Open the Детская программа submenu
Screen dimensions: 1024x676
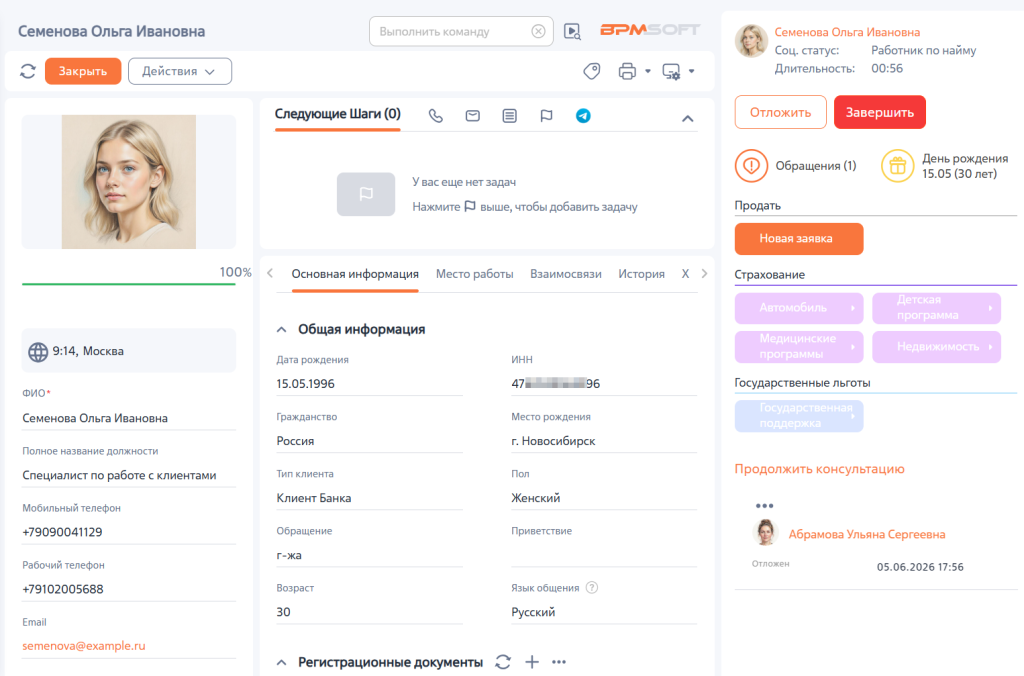click(x=936, y=308)
